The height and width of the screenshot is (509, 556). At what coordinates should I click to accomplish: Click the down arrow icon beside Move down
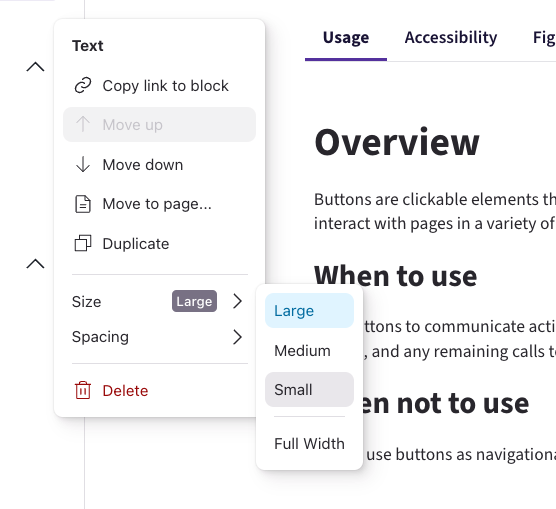(x=83, y=164)
